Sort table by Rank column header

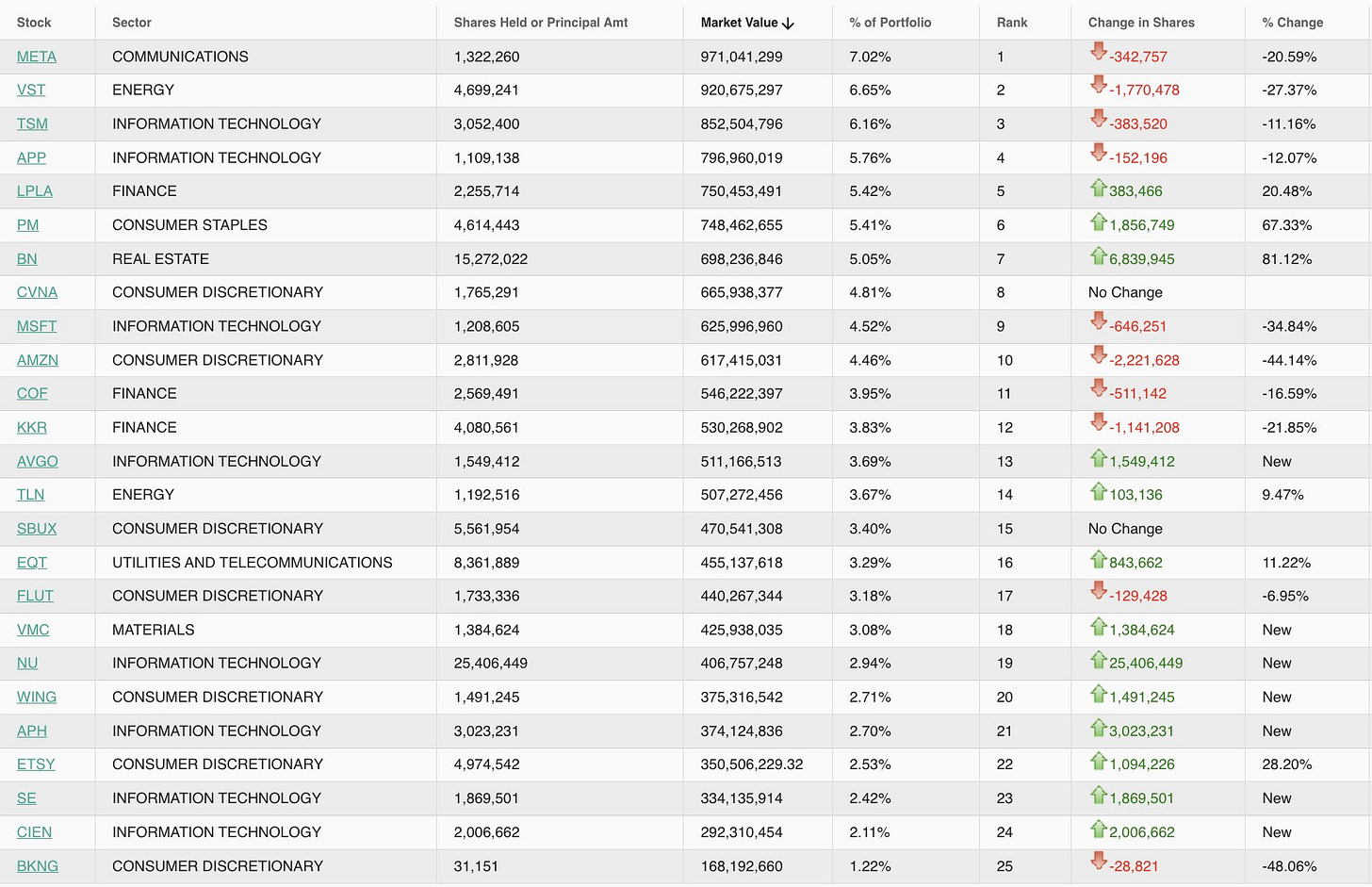tap(1012, 23)
